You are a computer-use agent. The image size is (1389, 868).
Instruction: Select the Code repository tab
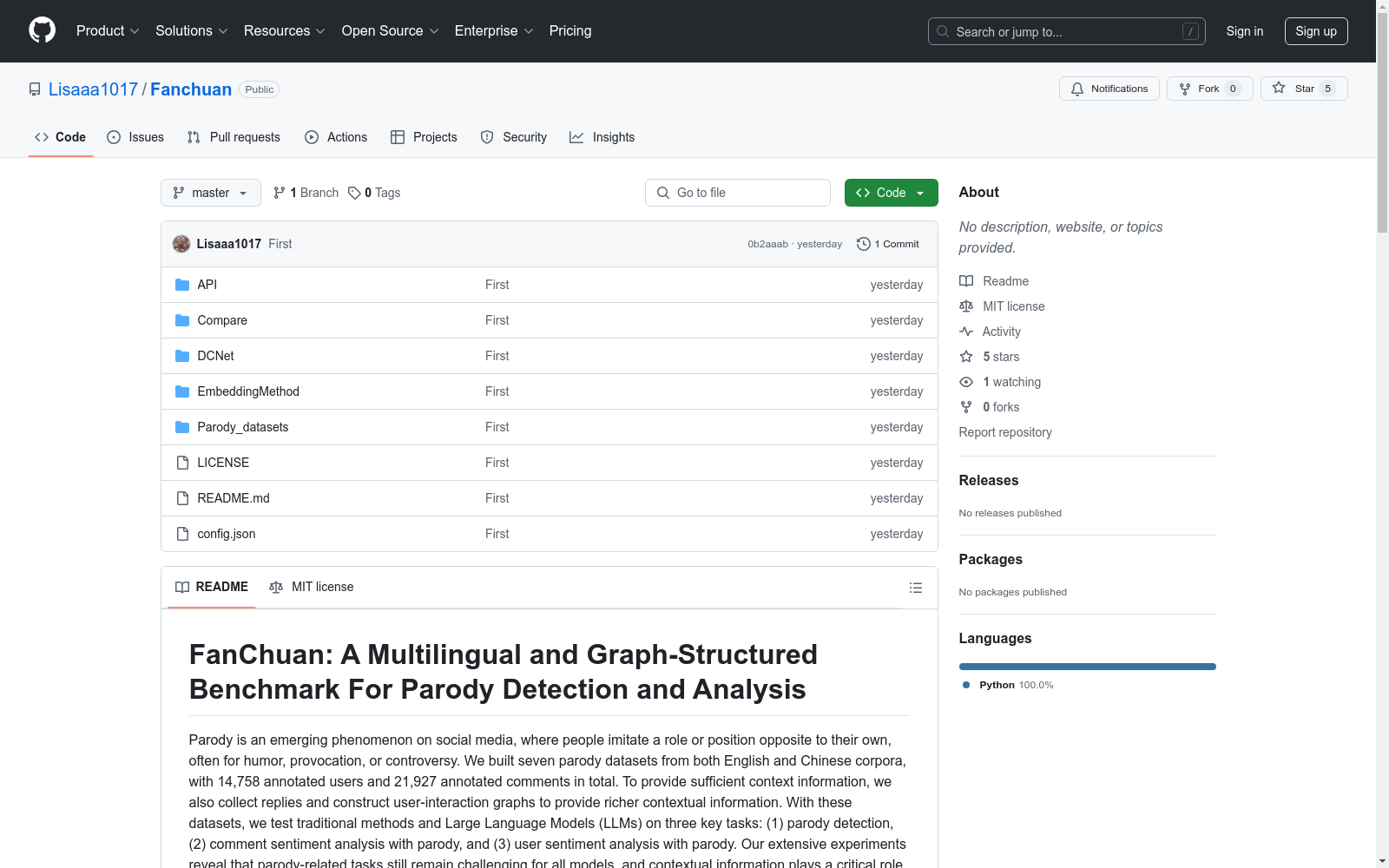(61, 137)
